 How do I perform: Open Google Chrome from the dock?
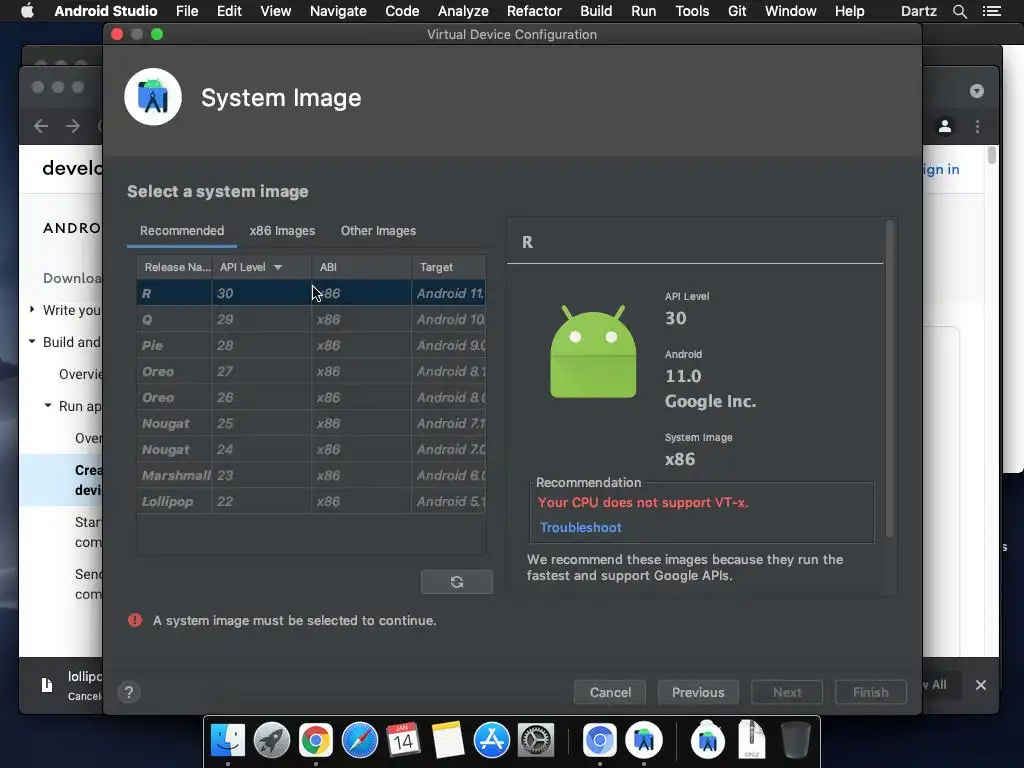pos(315,741)
